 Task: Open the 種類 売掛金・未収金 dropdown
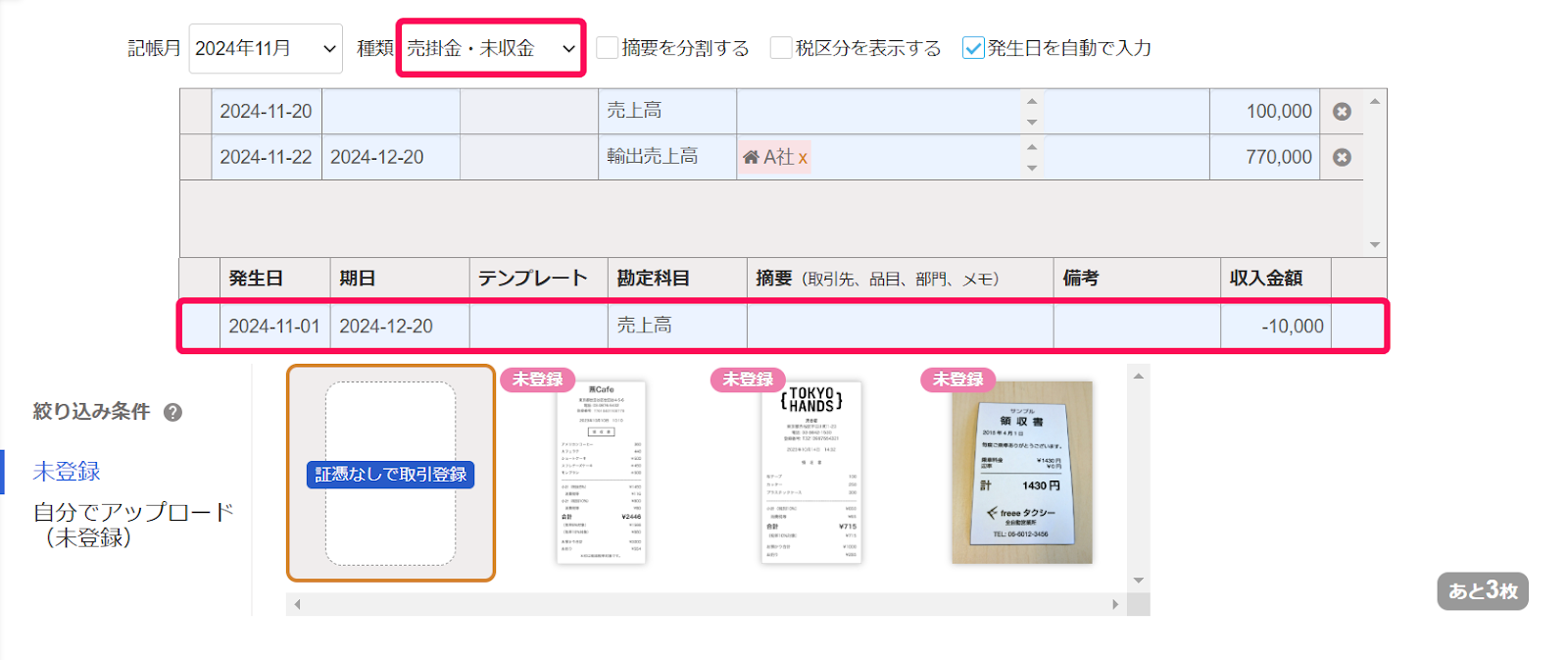click(x=491, y=48)
